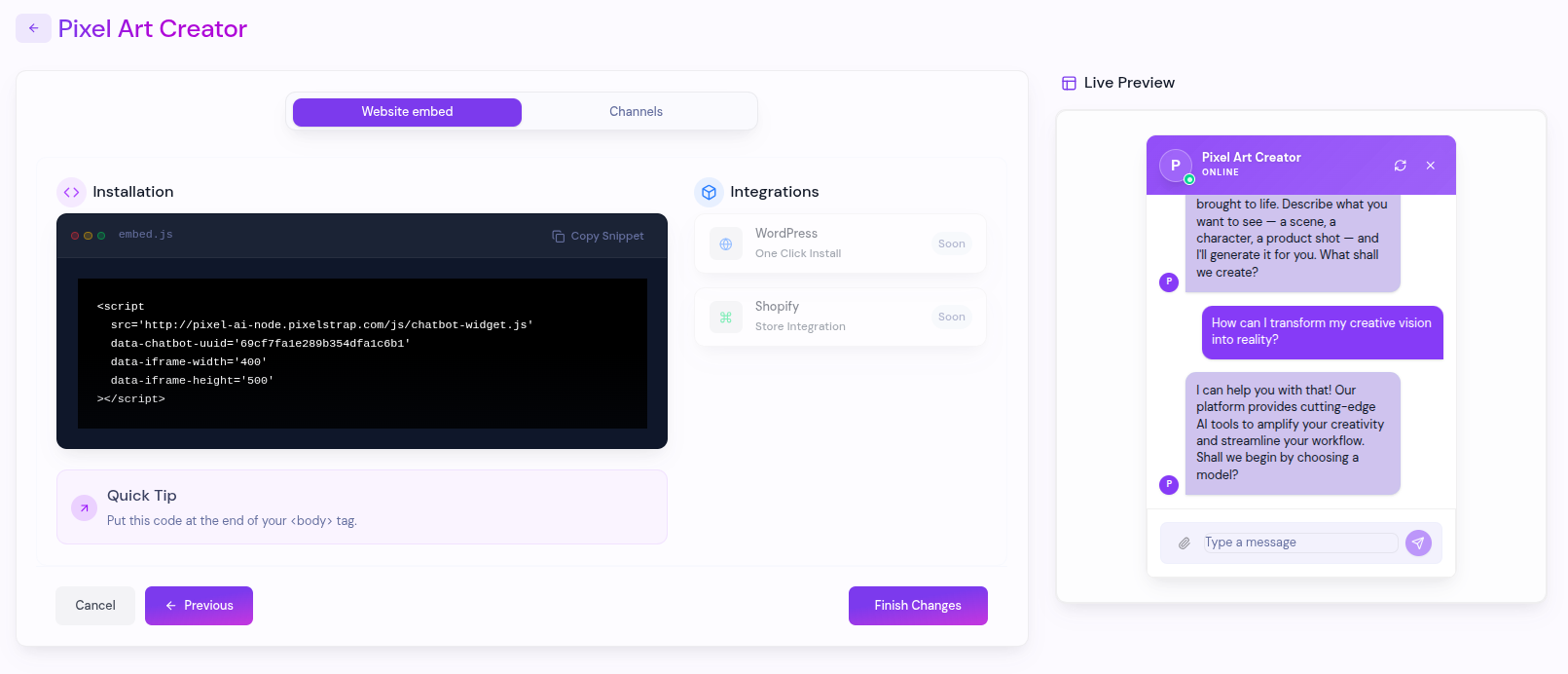Select the Shopify Store Integration card
This screenshot has height=674, width=1568.
pos(840,317)
